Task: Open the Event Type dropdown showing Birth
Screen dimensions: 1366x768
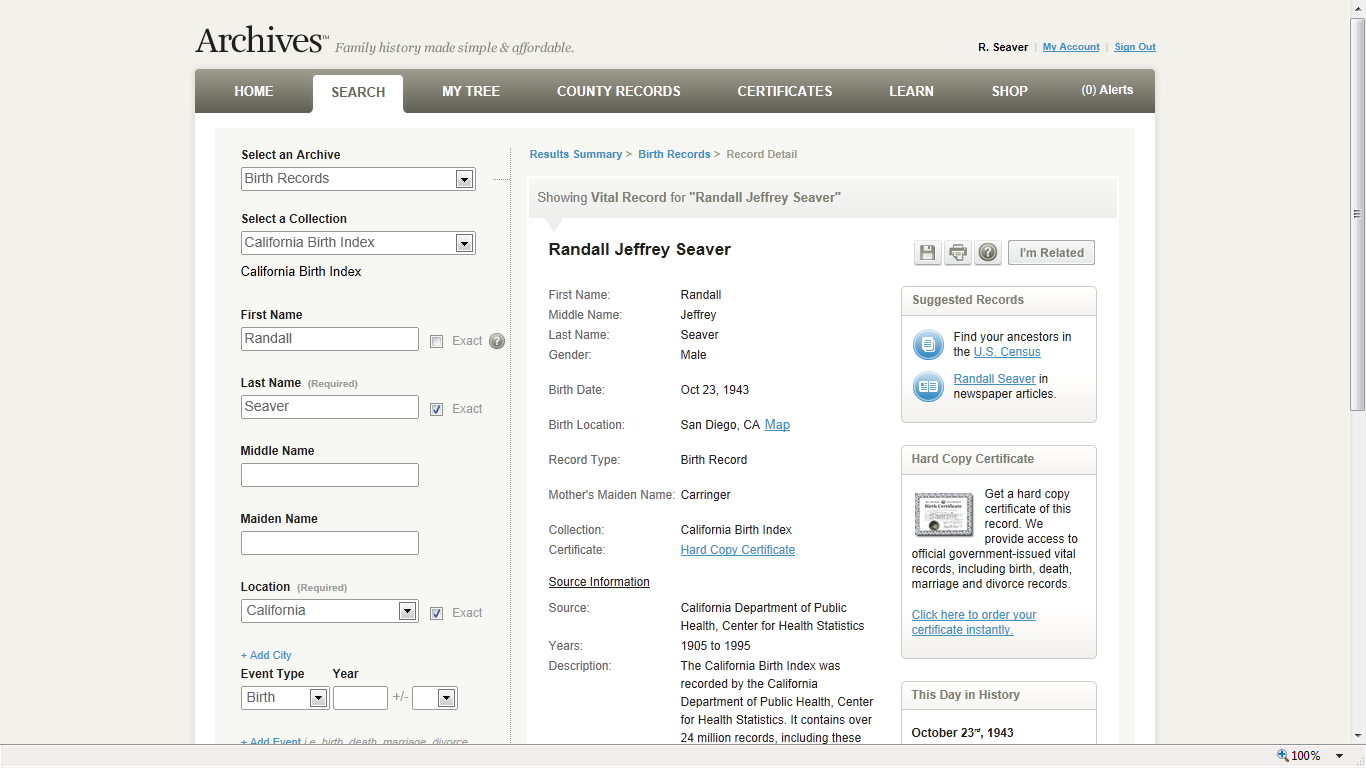Action: pos(285,698)
